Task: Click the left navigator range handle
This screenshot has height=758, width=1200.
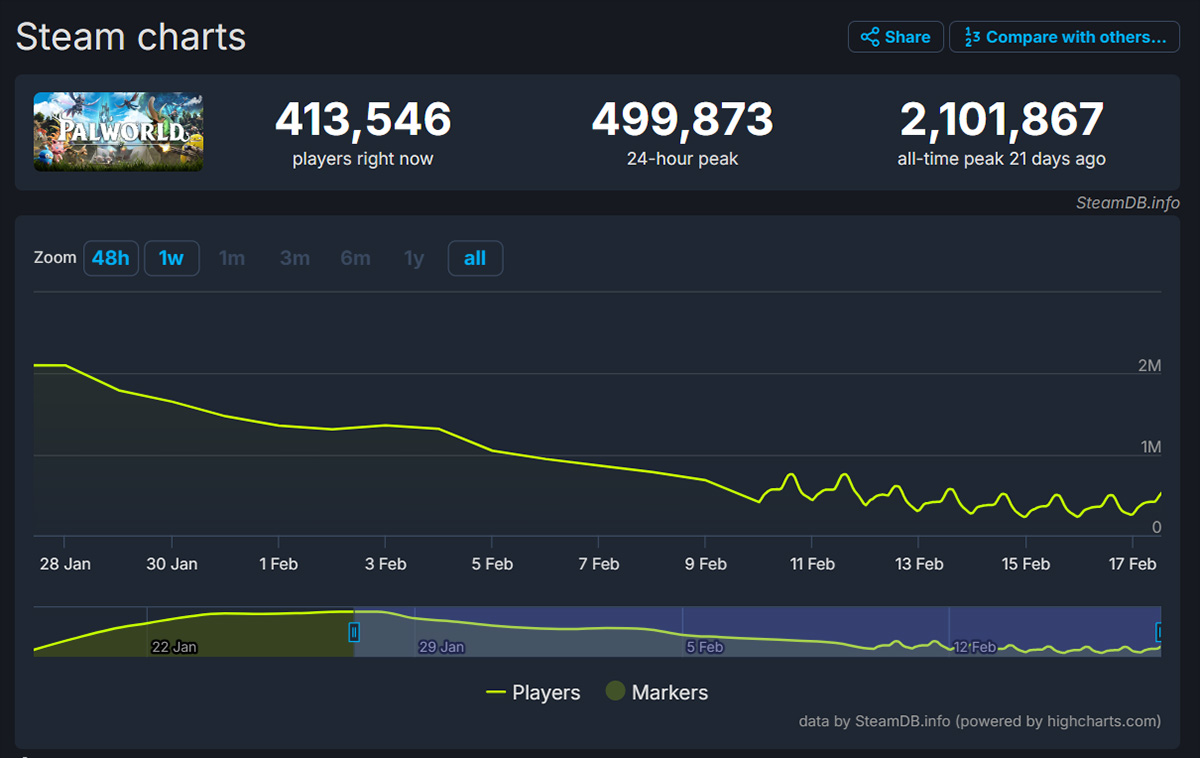Action: pos(354,632)
